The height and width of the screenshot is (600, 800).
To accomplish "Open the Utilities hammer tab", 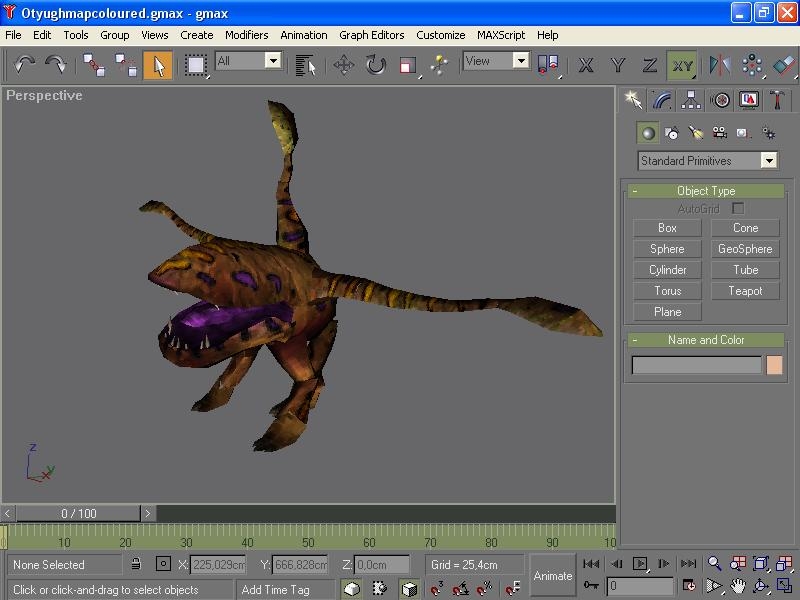I will click(777, 100).
